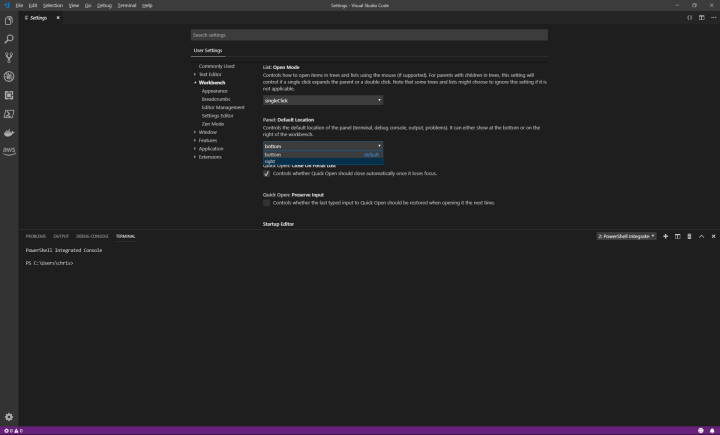The image size is (720, 435).
Task: Create a new terminal with plus icon
Action: tap(666, 236)
